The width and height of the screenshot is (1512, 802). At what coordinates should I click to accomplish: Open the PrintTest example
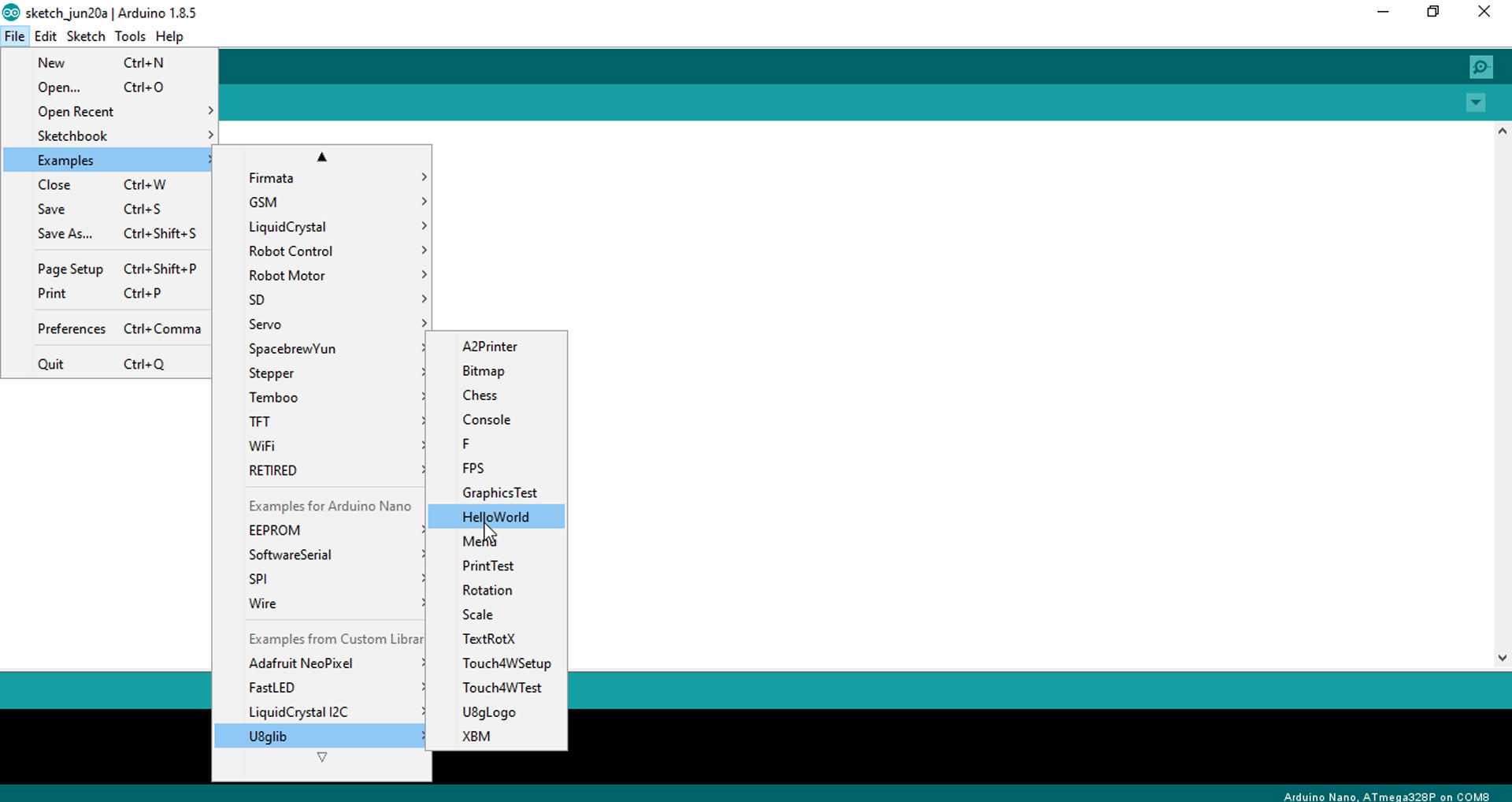[496, 566]
